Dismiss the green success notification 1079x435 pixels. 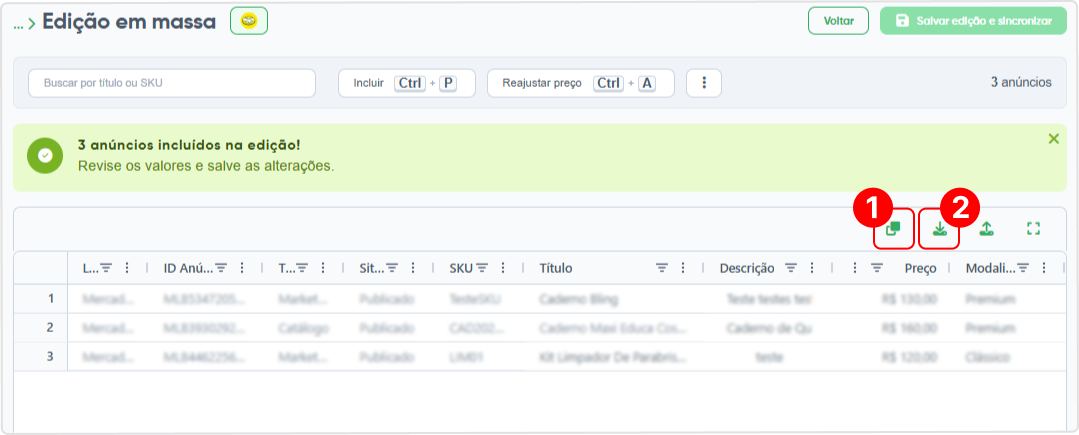pyautogui.click(x=1053, y=139)
